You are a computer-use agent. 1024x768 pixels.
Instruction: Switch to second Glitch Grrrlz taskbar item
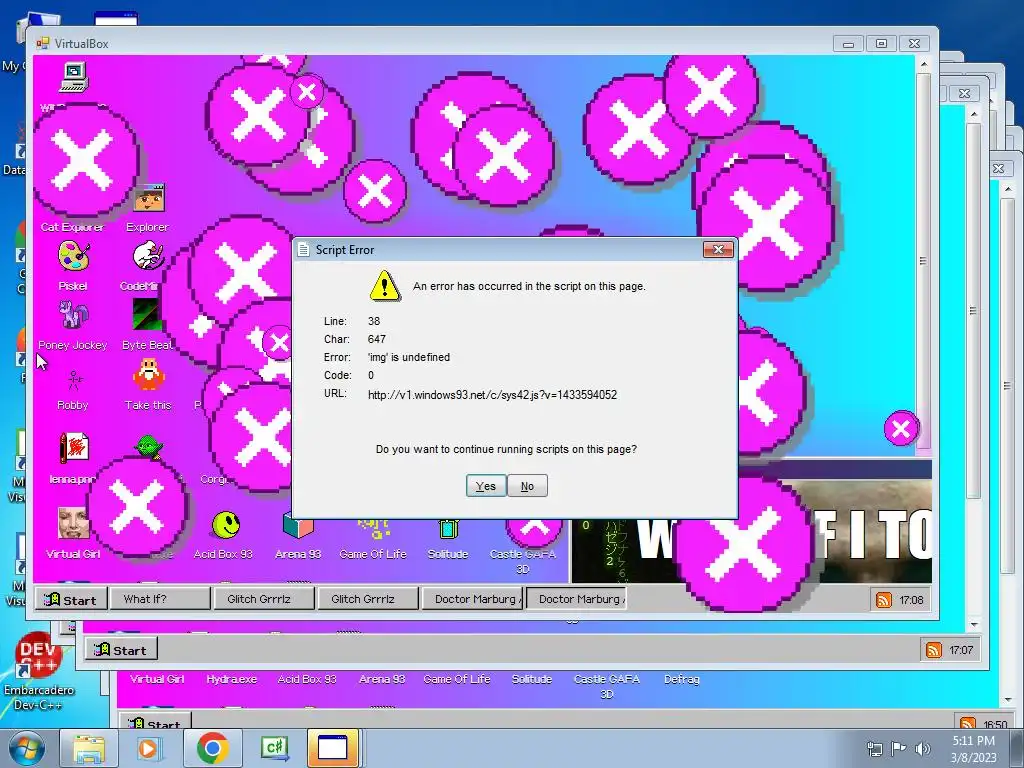pyautogui.click(x=368, y=599)
